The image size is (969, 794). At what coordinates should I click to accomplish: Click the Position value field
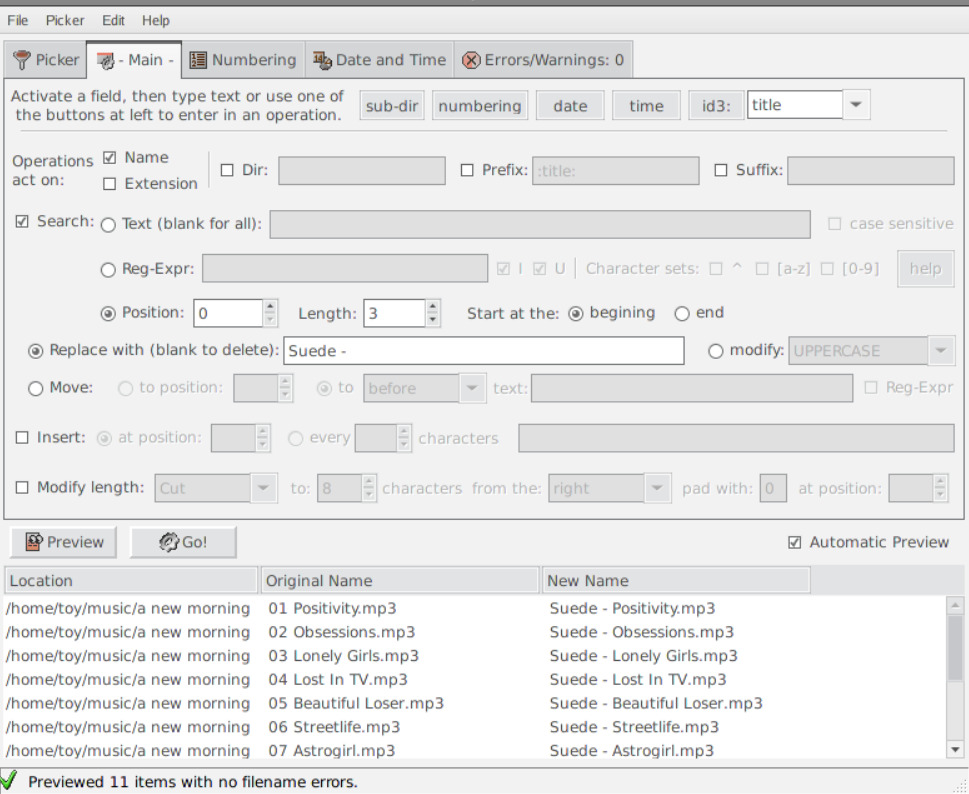[x=228, y=313]
